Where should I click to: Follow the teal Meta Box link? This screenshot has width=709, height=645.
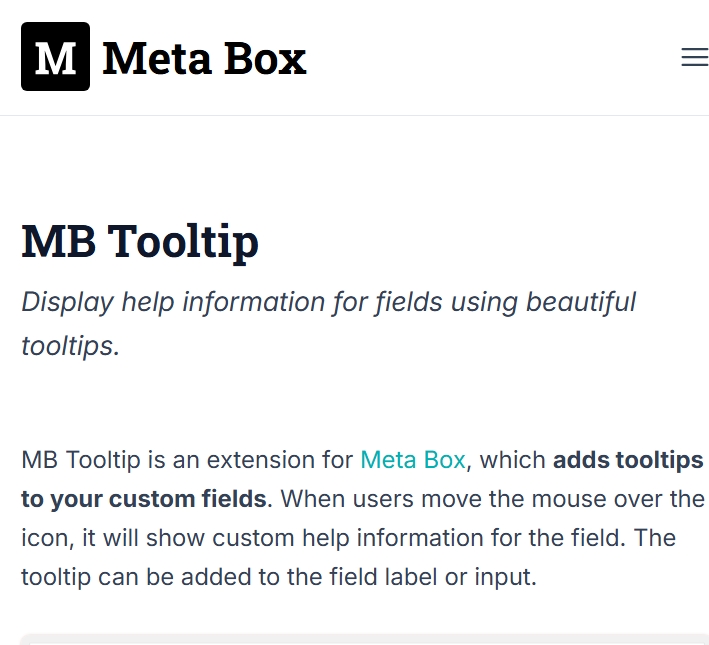tap(413, 460)
